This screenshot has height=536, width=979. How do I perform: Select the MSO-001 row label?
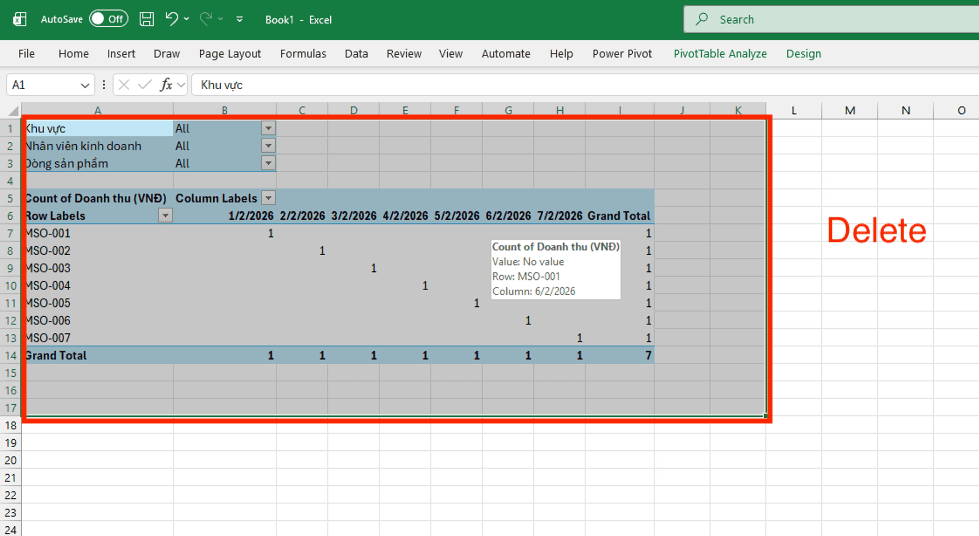[x=98, y=233]
